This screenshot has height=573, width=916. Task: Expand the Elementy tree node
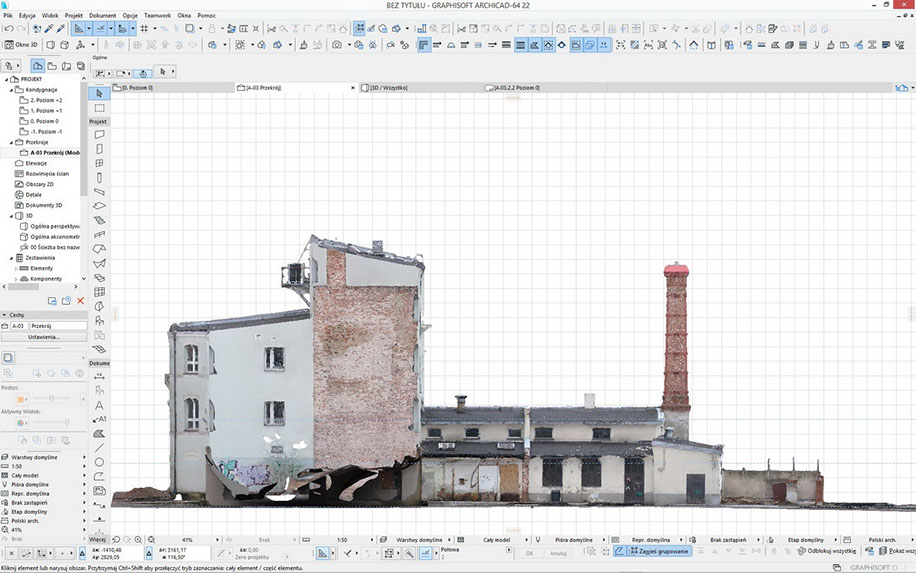click(x=15, y=268)
